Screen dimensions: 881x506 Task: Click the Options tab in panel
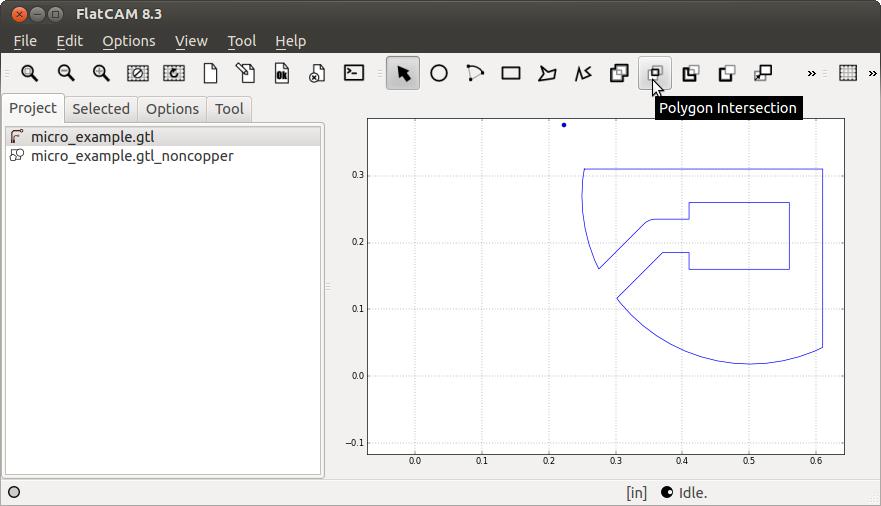tap(172, 109)
